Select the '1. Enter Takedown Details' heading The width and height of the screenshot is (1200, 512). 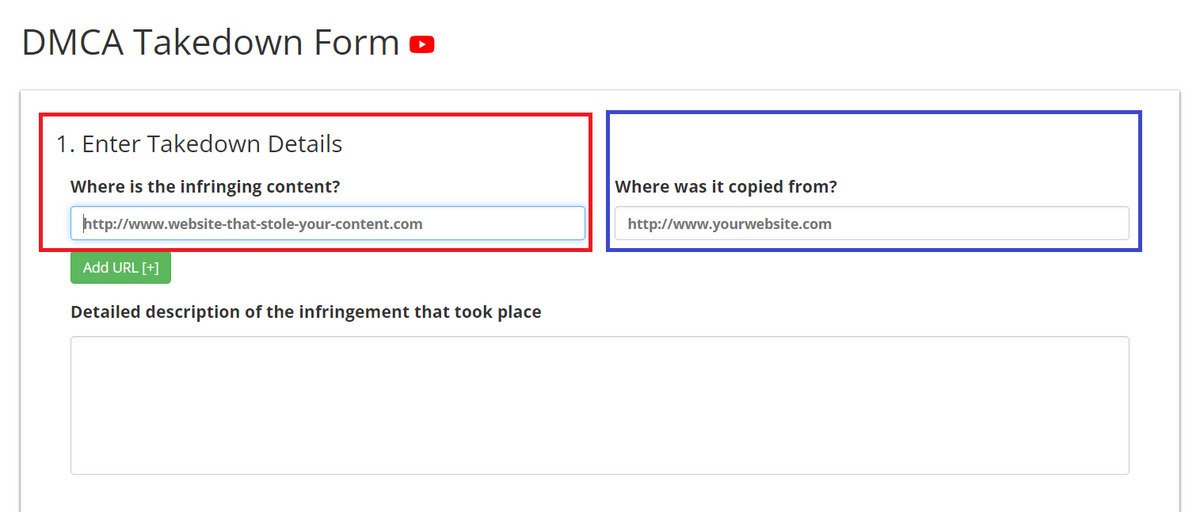coord(199,144)
